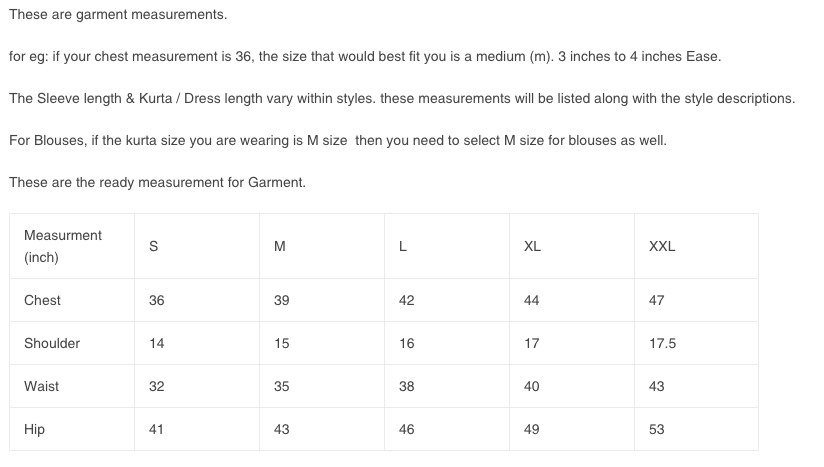Click Chest value 44 under XL

tap(531, 300)
